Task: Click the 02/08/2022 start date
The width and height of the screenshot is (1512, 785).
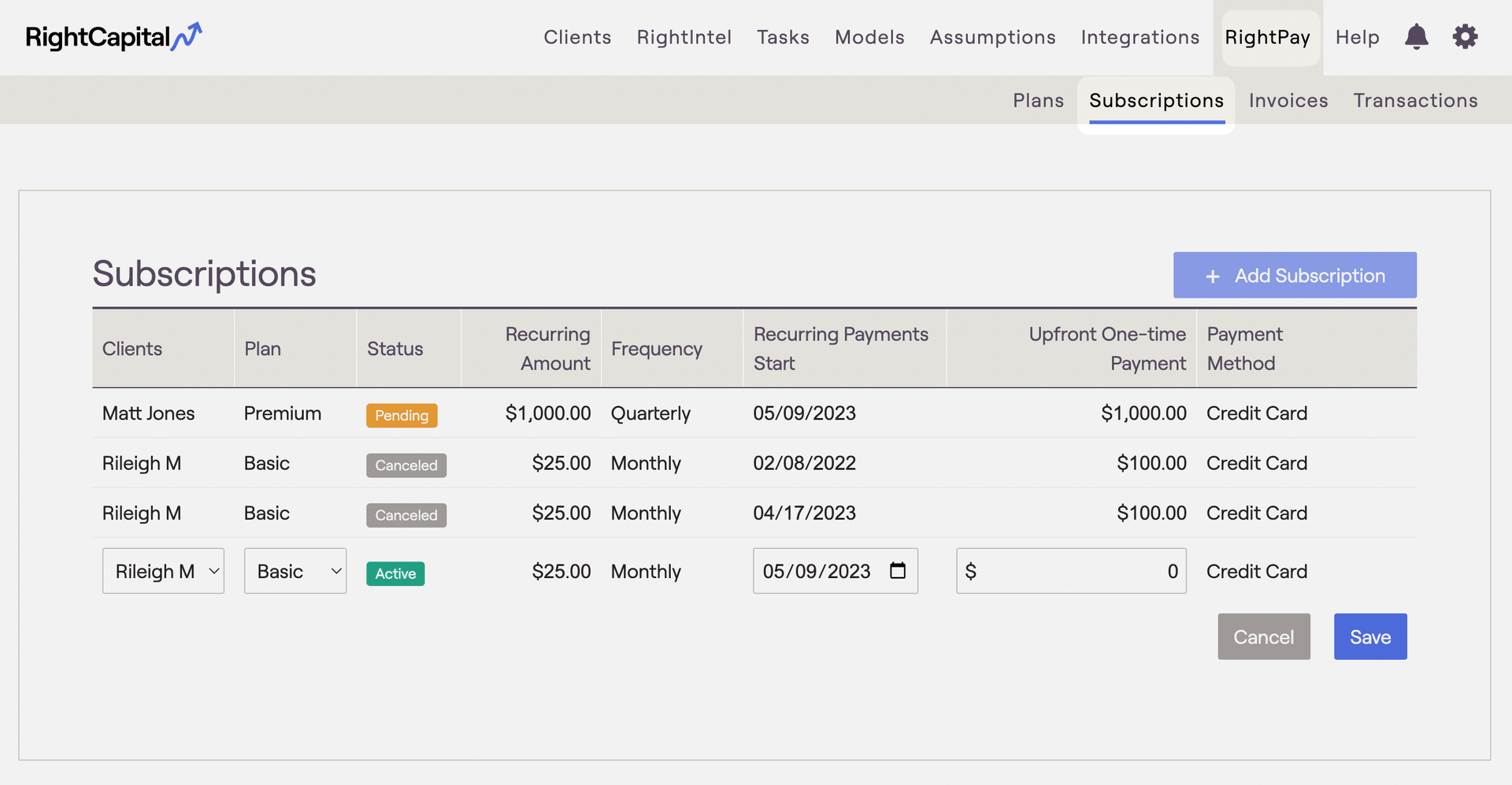Action: (x=804, y=463)
